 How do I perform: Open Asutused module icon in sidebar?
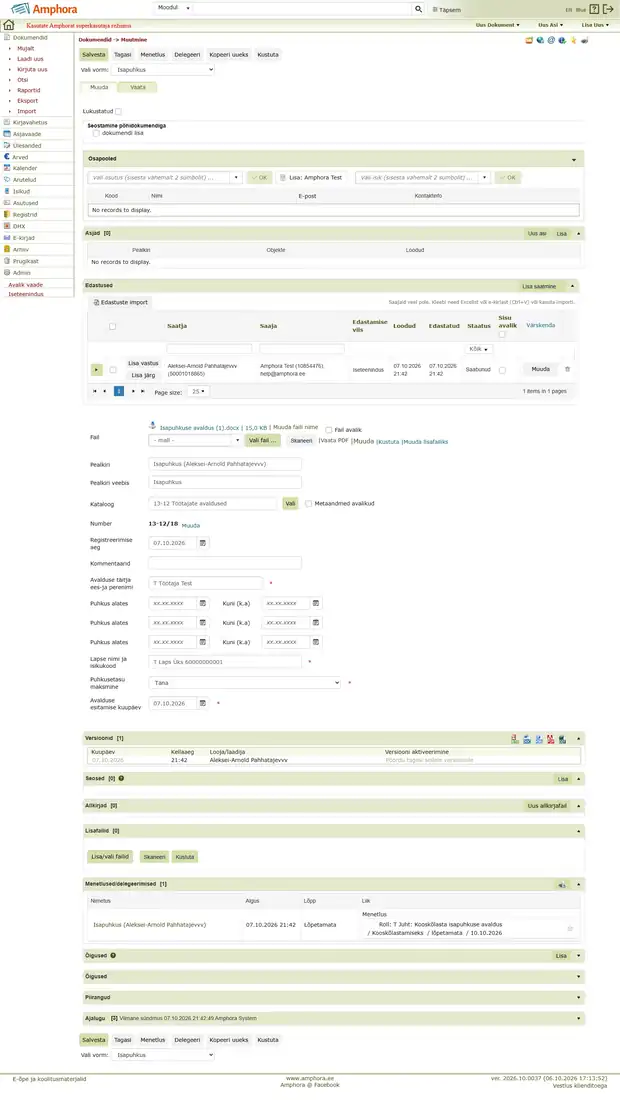[x=7, y=203]
